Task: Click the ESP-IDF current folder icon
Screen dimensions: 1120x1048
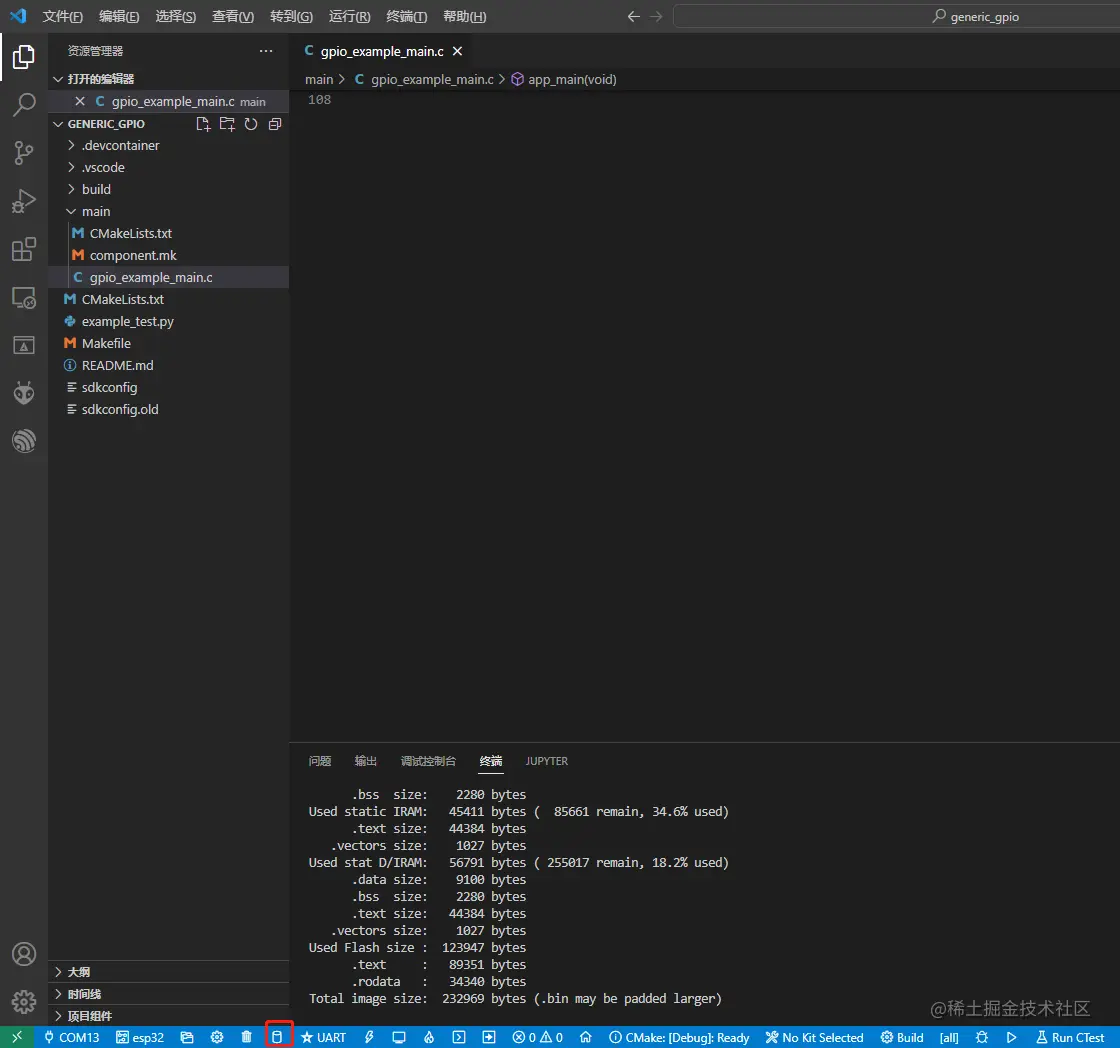Action: coord(187,1037)
